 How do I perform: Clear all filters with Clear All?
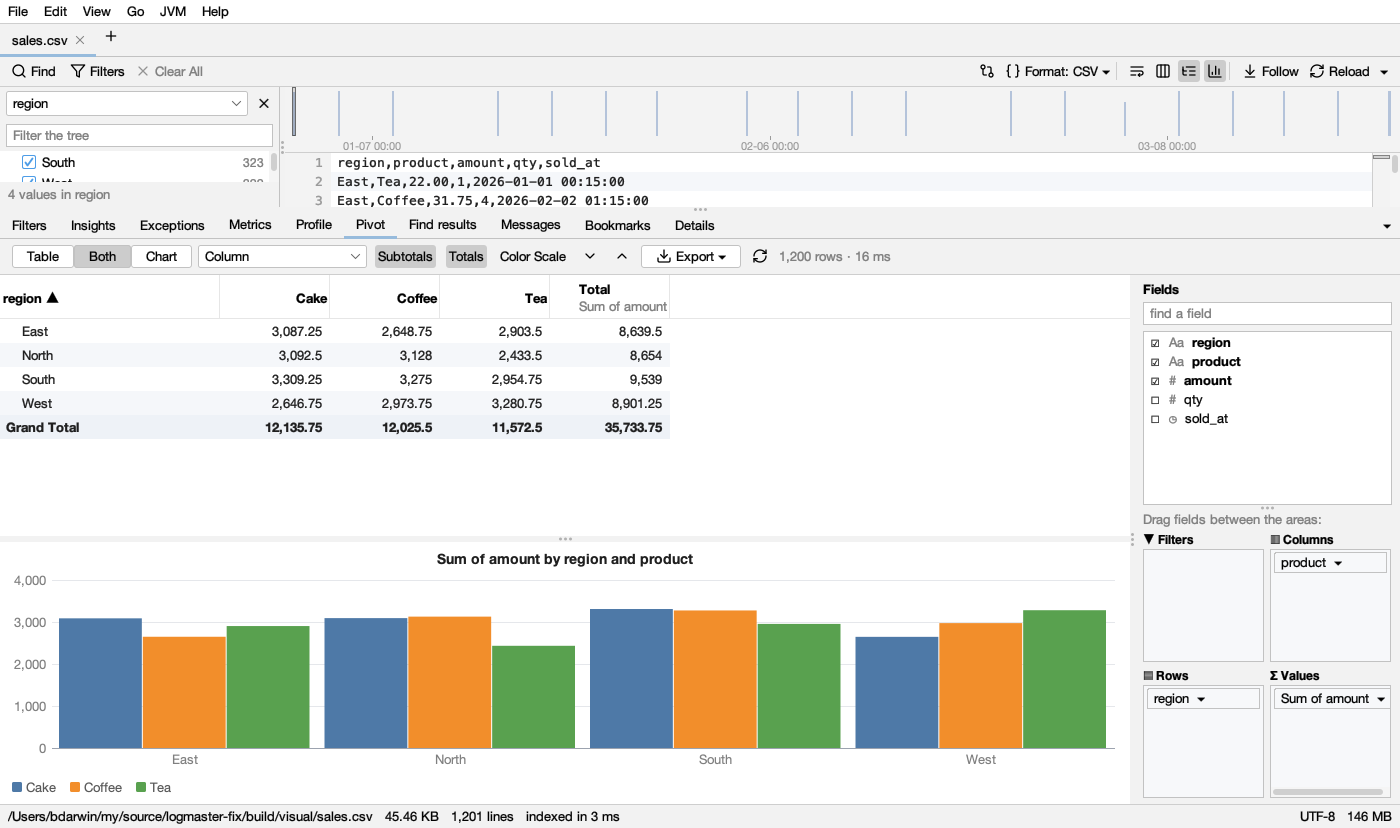click(x=170, y=71)
